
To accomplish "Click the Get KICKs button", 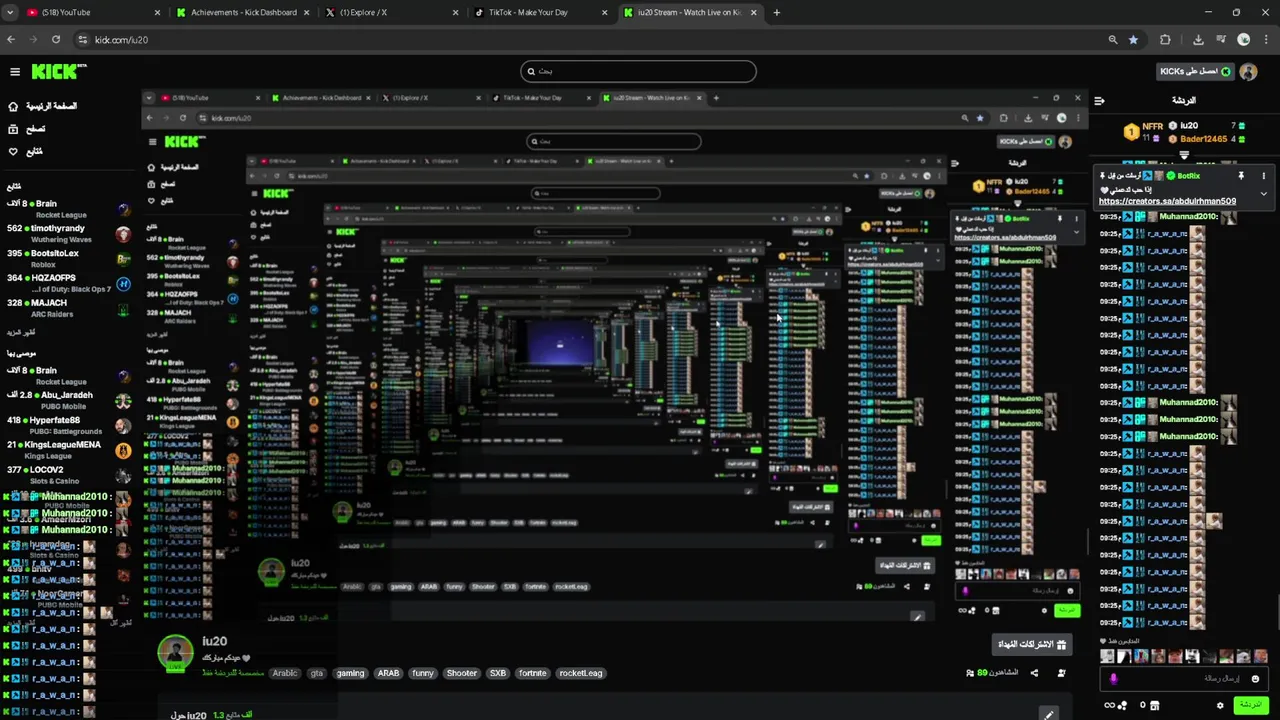I will [x=1194, y=71].
